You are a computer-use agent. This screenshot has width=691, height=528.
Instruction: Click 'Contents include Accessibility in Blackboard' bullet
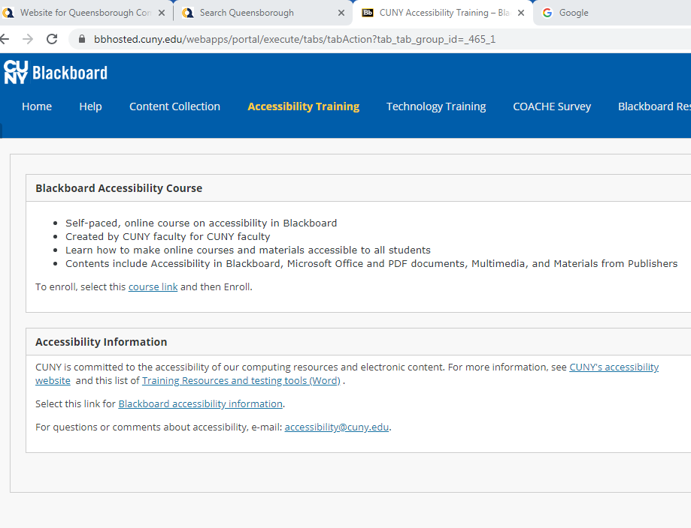tap(371, 264)
